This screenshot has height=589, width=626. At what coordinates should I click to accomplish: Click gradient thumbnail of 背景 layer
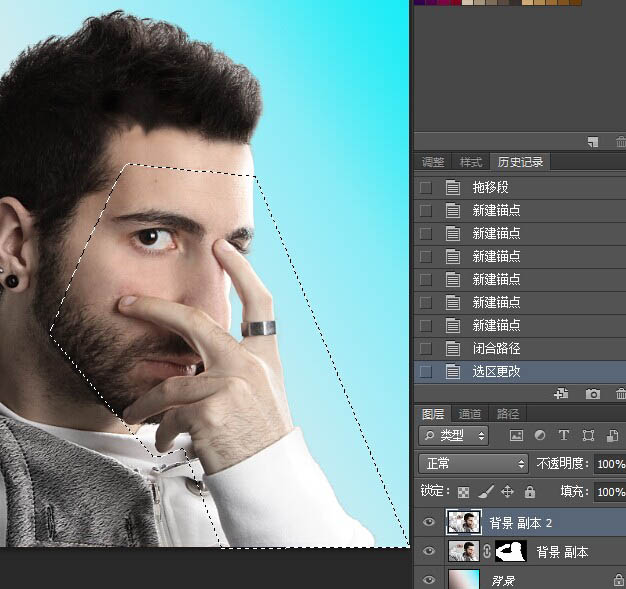pos(464,580)
